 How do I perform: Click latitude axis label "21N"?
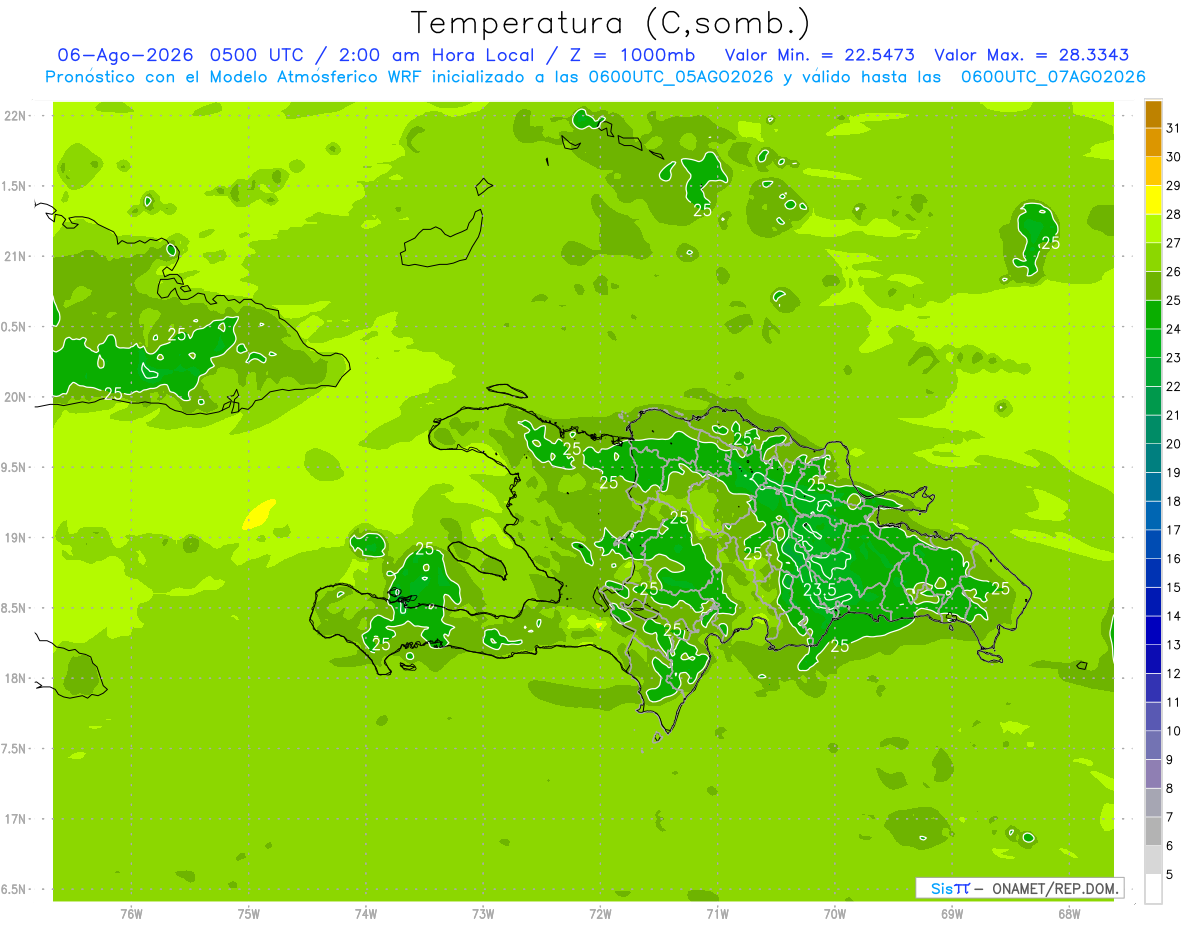pyautogui.click(x=15, y=257)
